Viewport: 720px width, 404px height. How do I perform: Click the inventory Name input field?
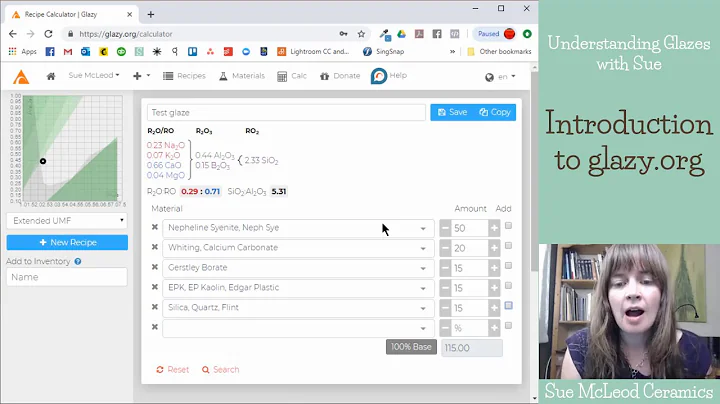(67, 277)
